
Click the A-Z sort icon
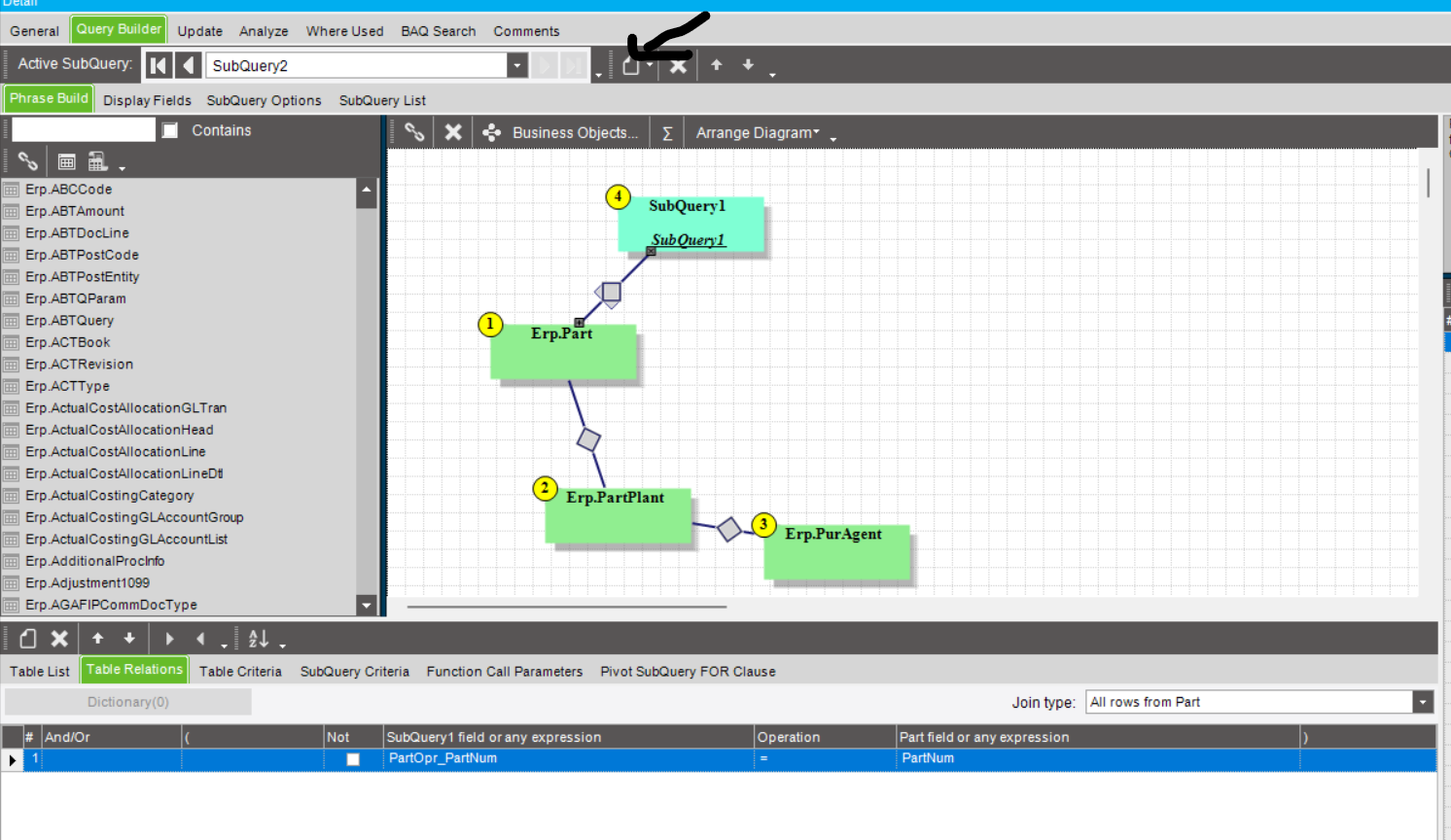(258, 639)
